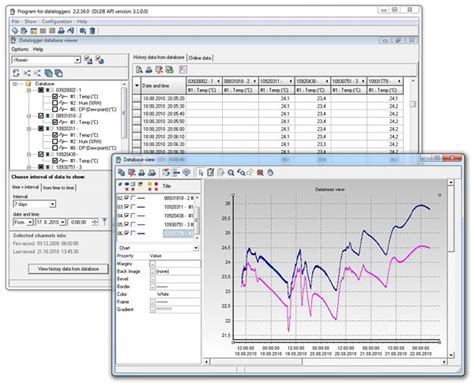
Task: Click first icon right of the None dropdown
Action: click(x=88, y=60)
